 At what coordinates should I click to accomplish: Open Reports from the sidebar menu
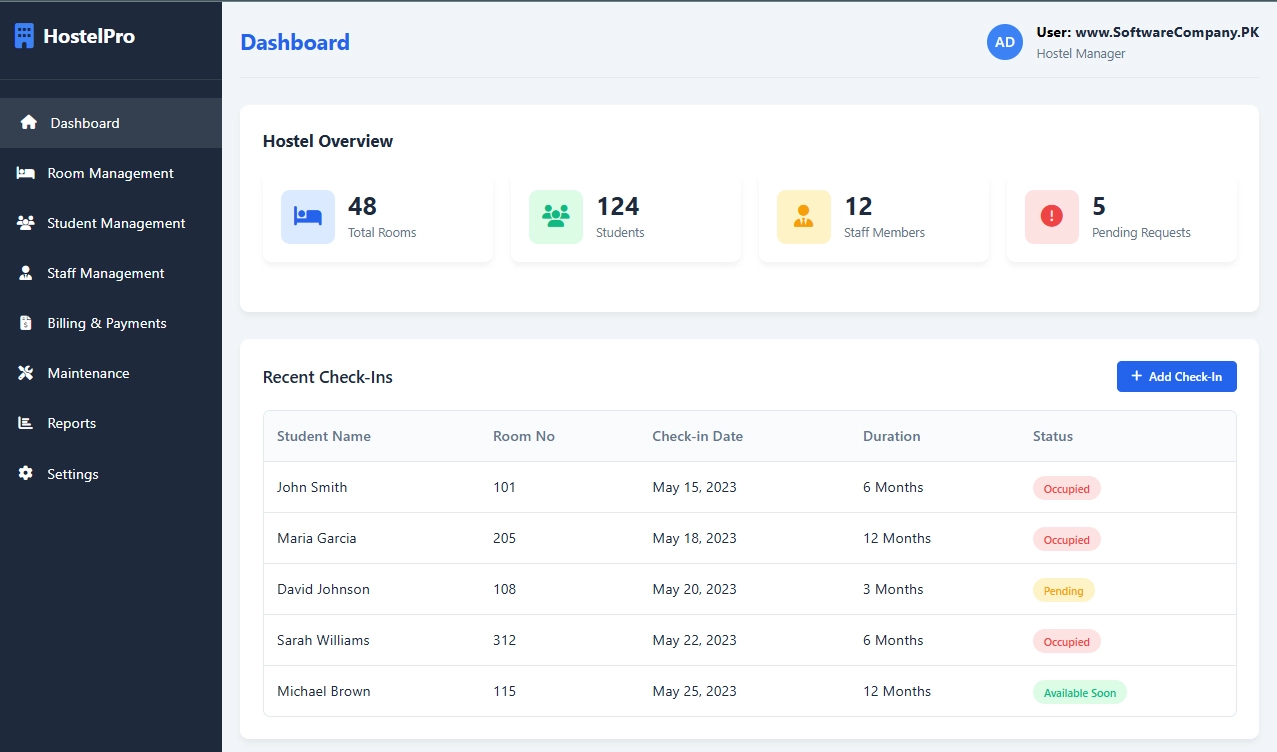(x=71, y=422)
